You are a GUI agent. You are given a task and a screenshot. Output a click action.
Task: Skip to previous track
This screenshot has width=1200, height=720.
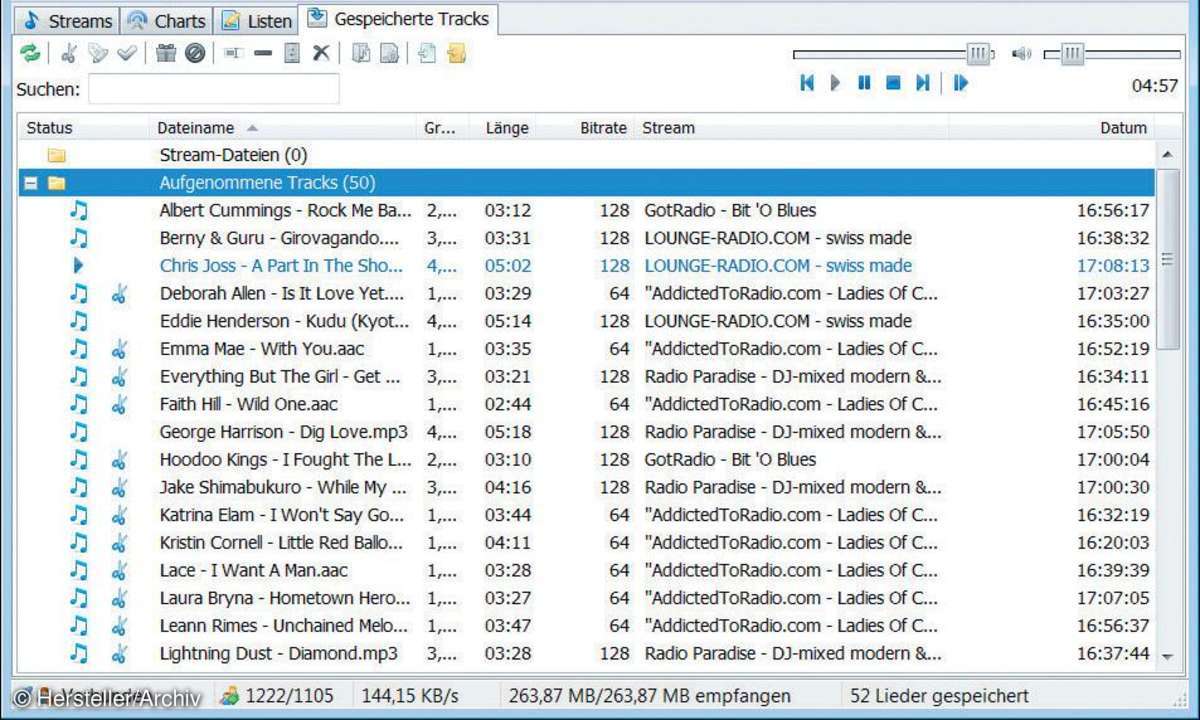(x=806, y=83)
